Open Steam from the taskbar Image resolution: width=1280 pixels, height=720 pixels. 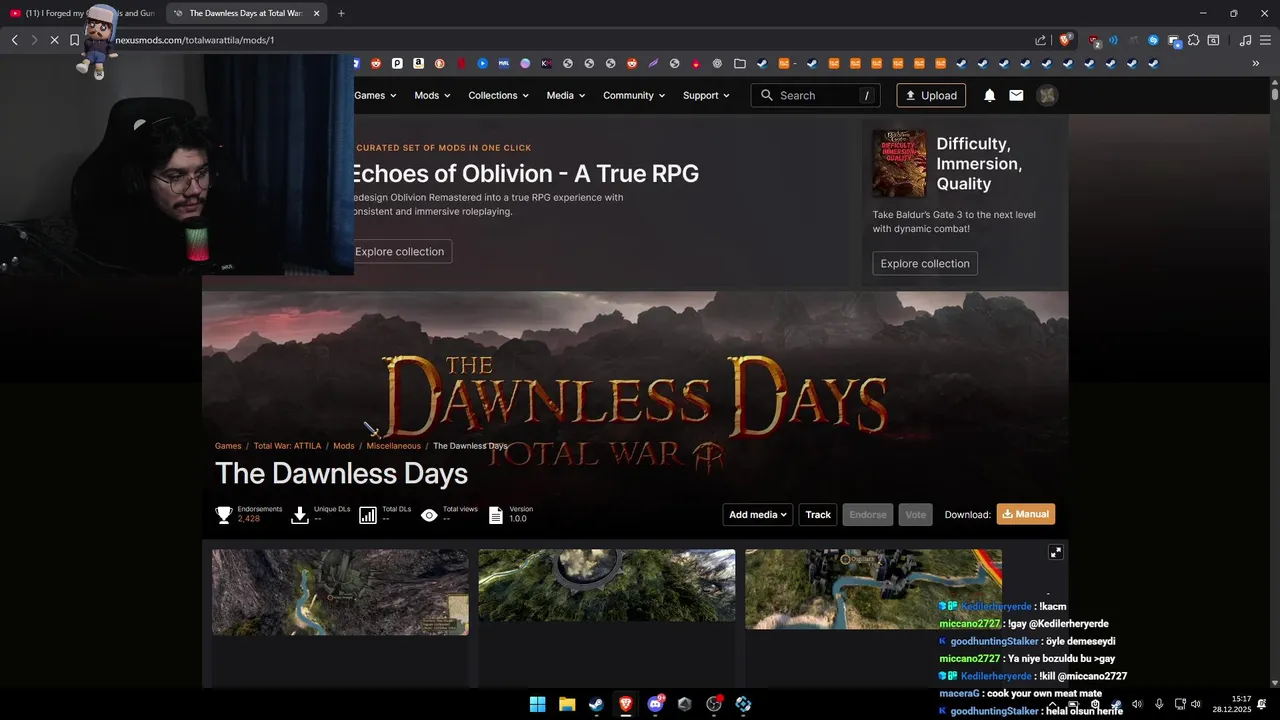click(596, 704)
